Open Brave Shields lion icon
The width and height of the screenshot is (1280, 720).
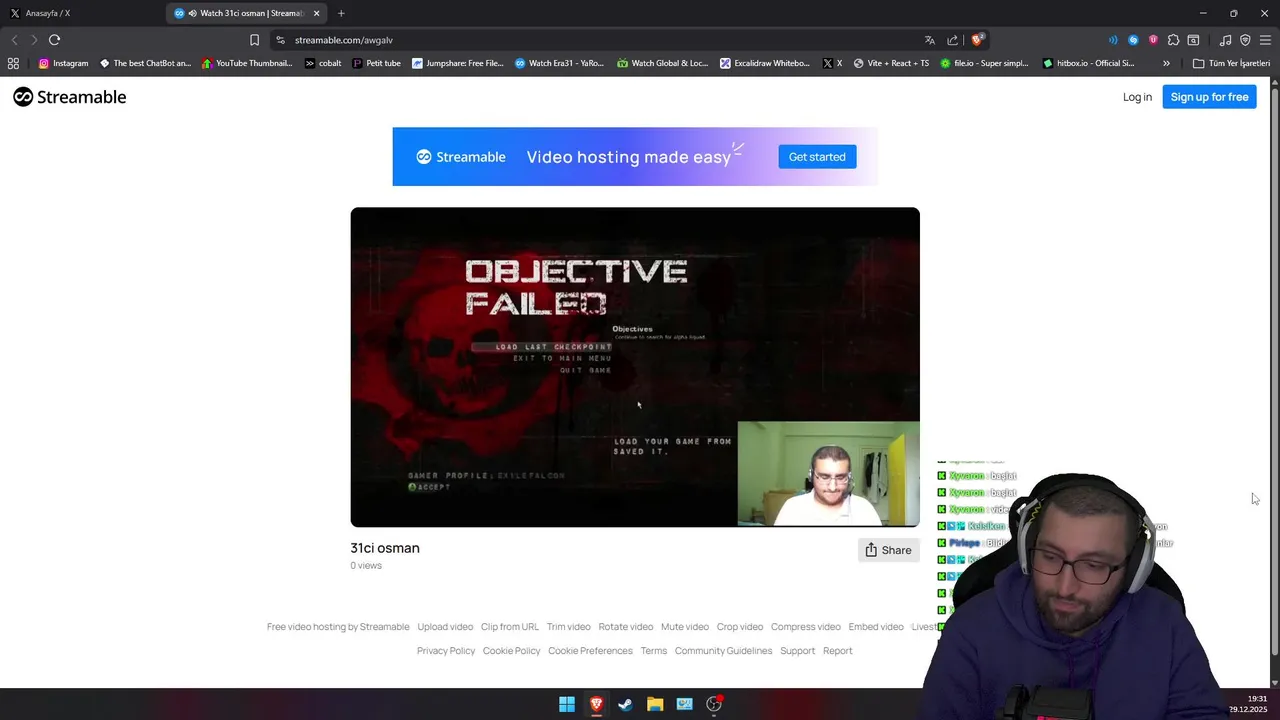coord(978,40)
